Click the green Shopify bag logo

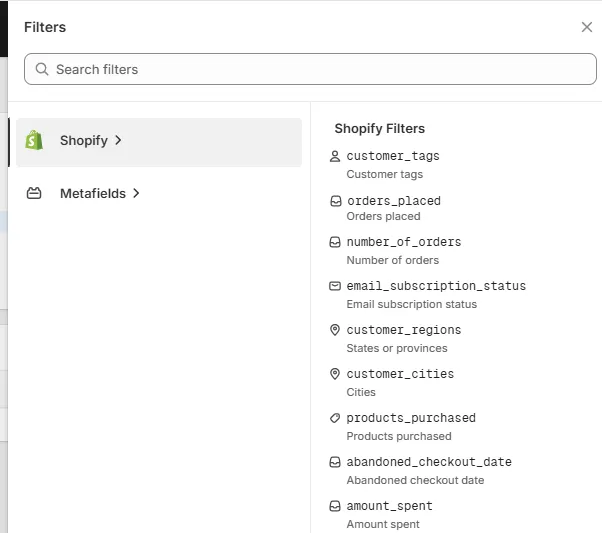[34, 140]
